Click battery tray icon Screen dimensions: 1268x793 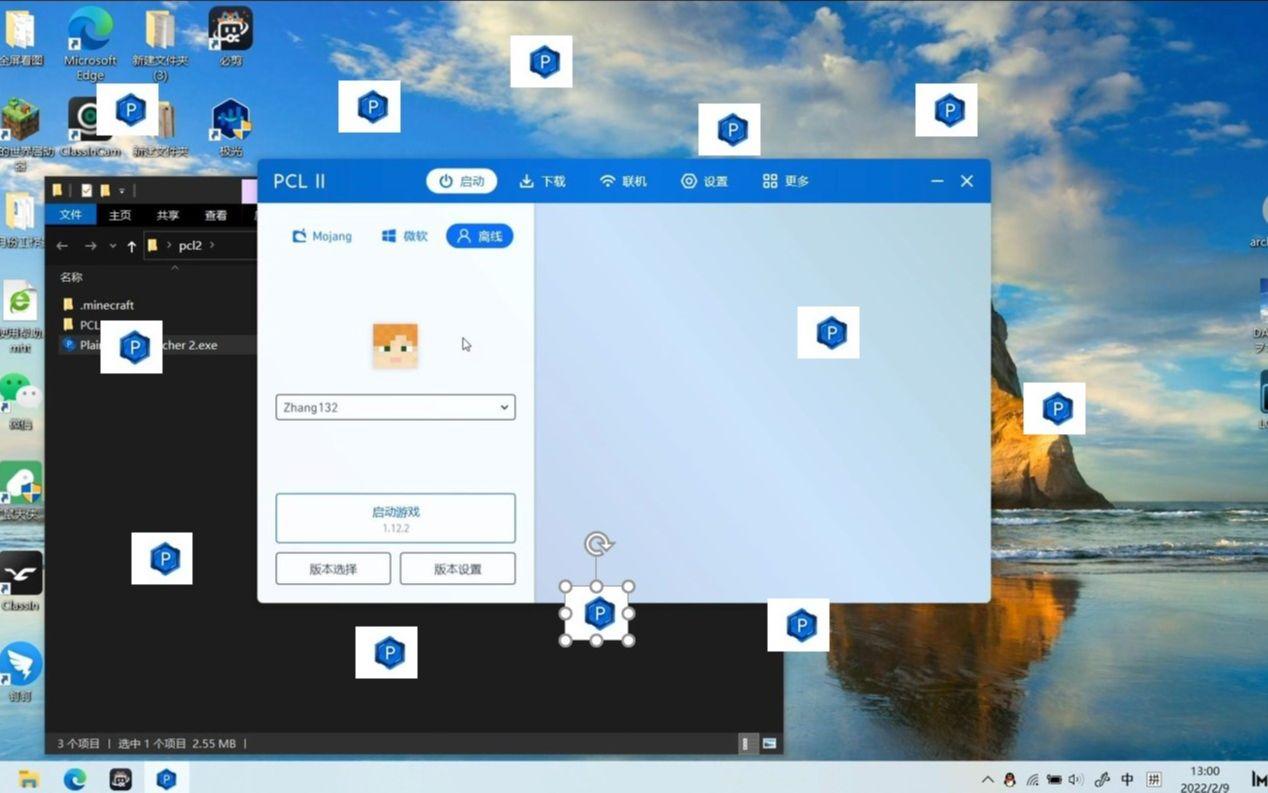point(1054,779)
